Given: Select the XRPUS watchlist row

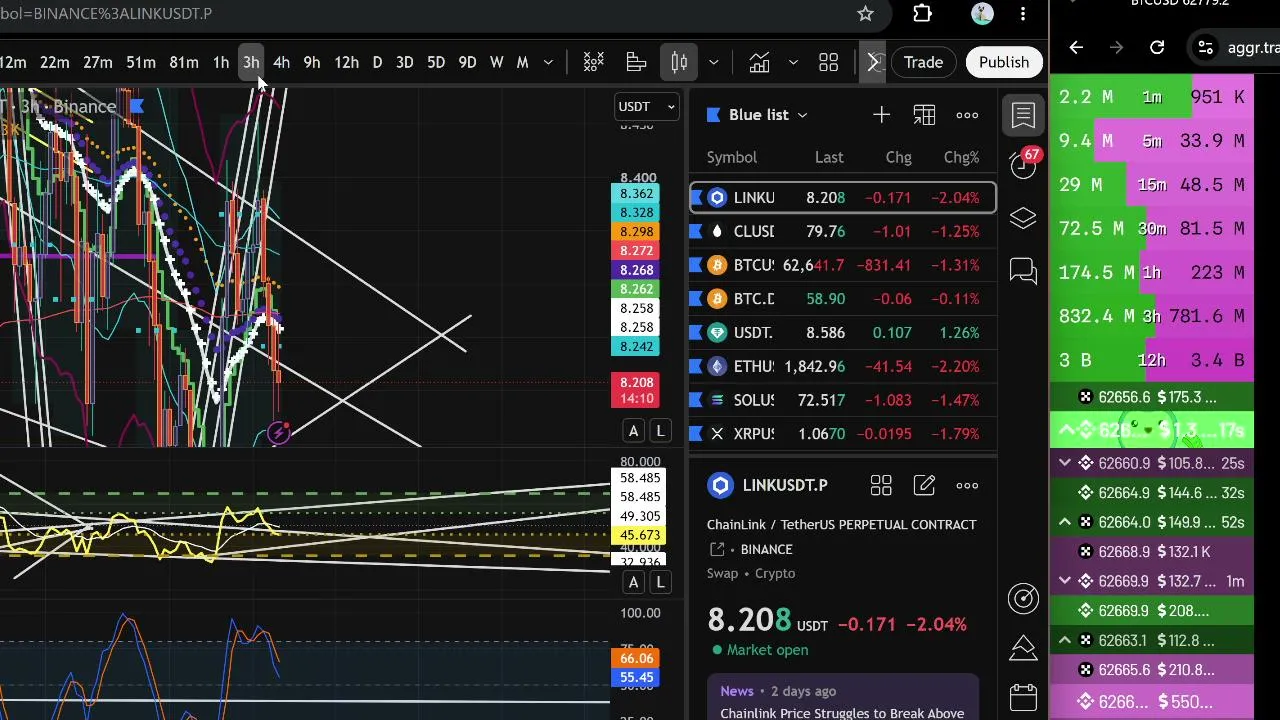Looking at the screenshot, I should click(x=843, y=434).
